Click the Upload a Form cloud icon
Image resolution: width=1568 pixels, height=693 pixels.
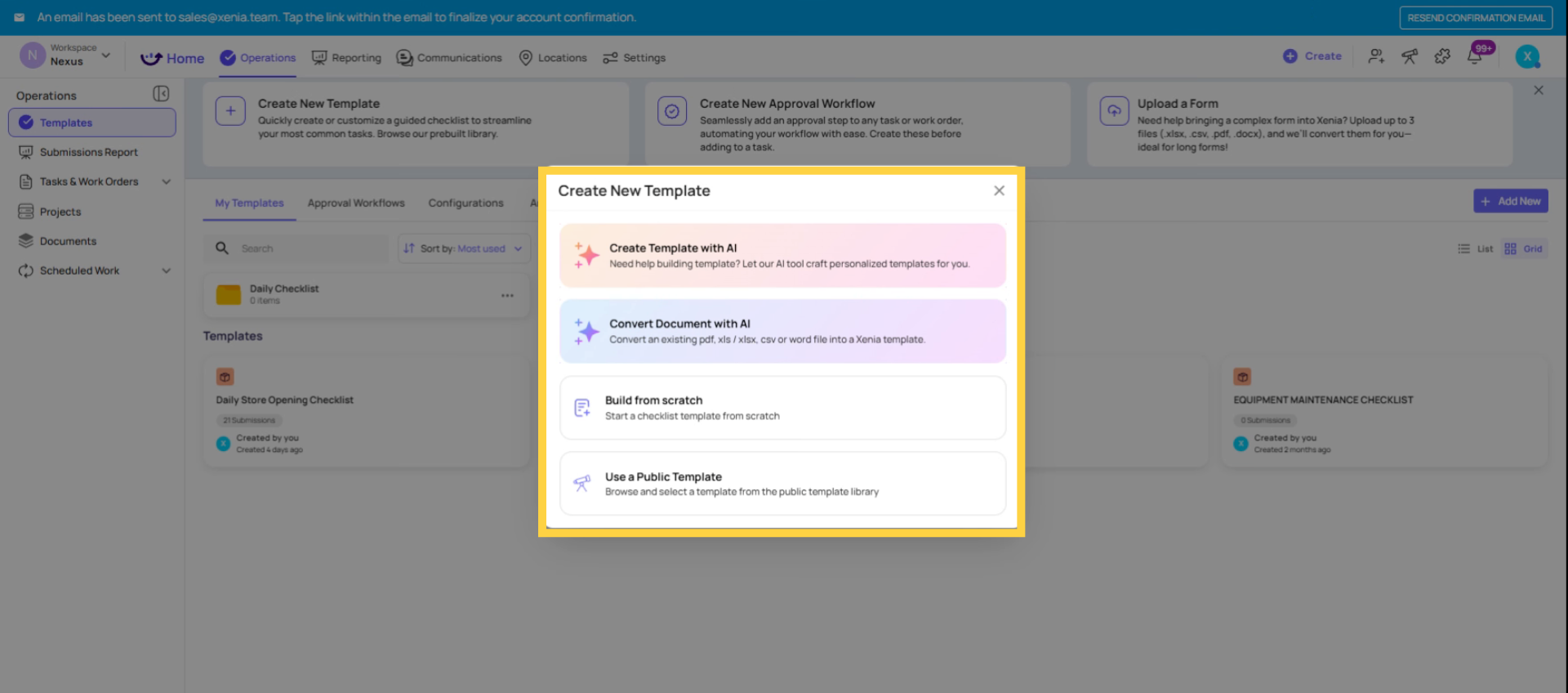1114,110
